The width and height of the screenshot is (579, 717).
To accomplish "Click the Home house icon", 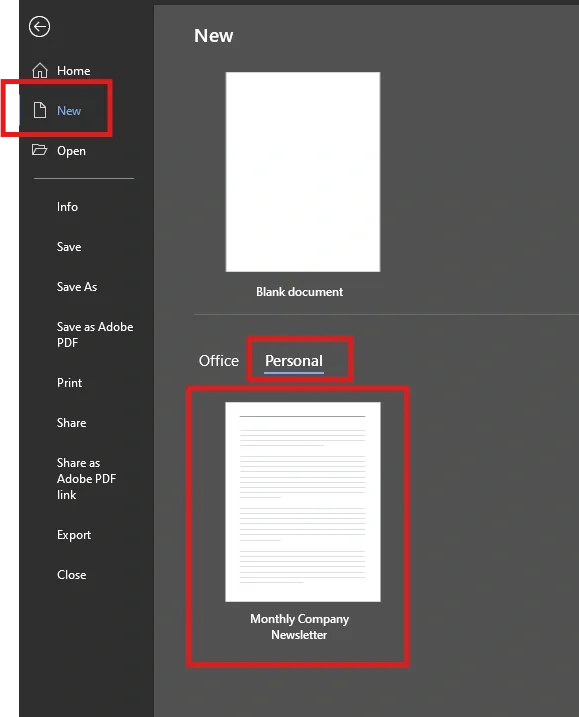I will tap(40, 70).
